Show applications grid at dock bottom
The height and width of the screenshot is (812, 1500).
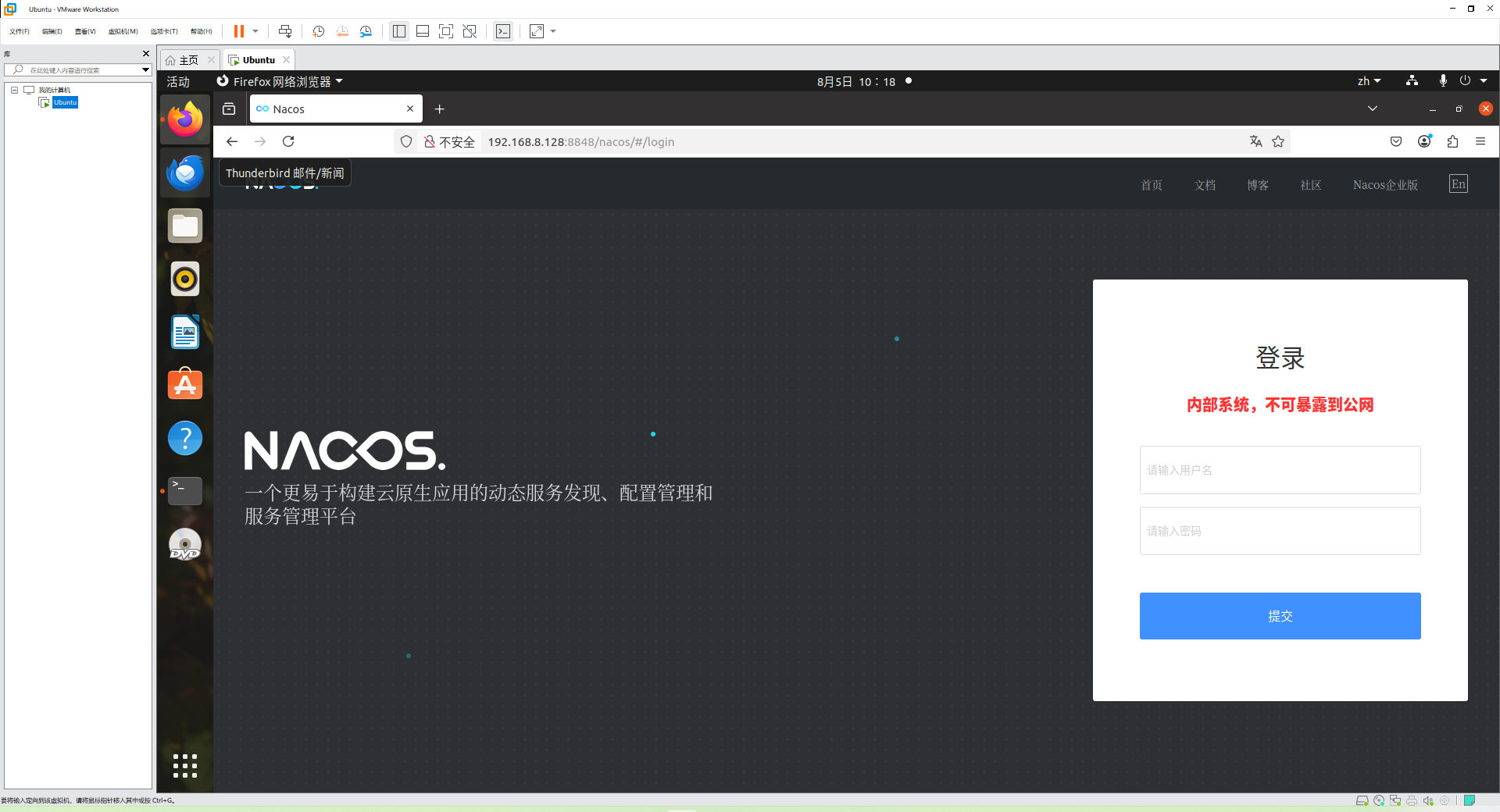coord(185,766)
